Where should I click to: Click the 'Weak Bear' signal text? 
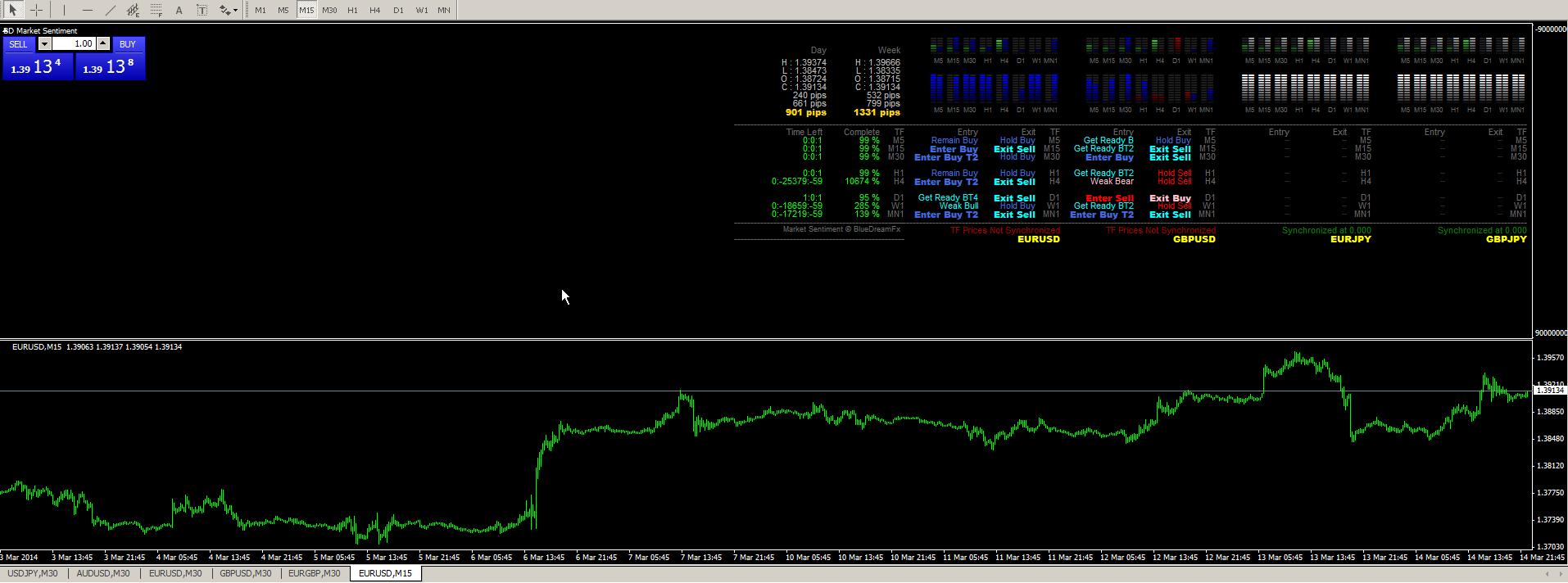point(1112,181)
